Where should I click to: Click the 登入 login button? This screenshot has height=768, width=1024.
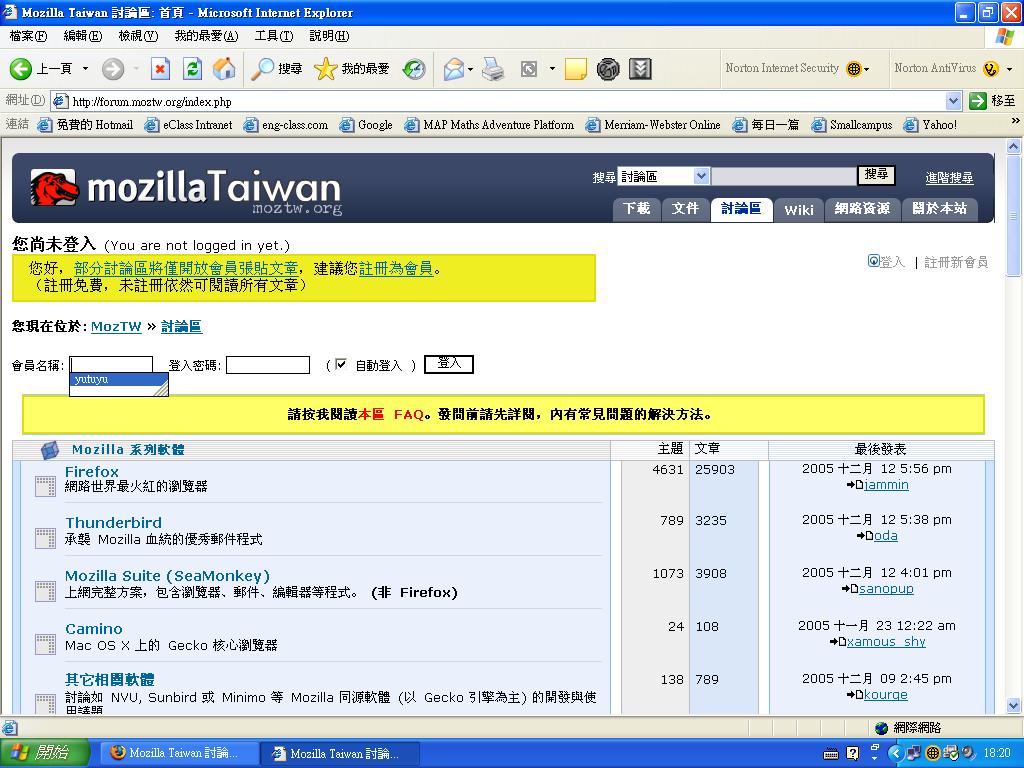click(449, 364)
